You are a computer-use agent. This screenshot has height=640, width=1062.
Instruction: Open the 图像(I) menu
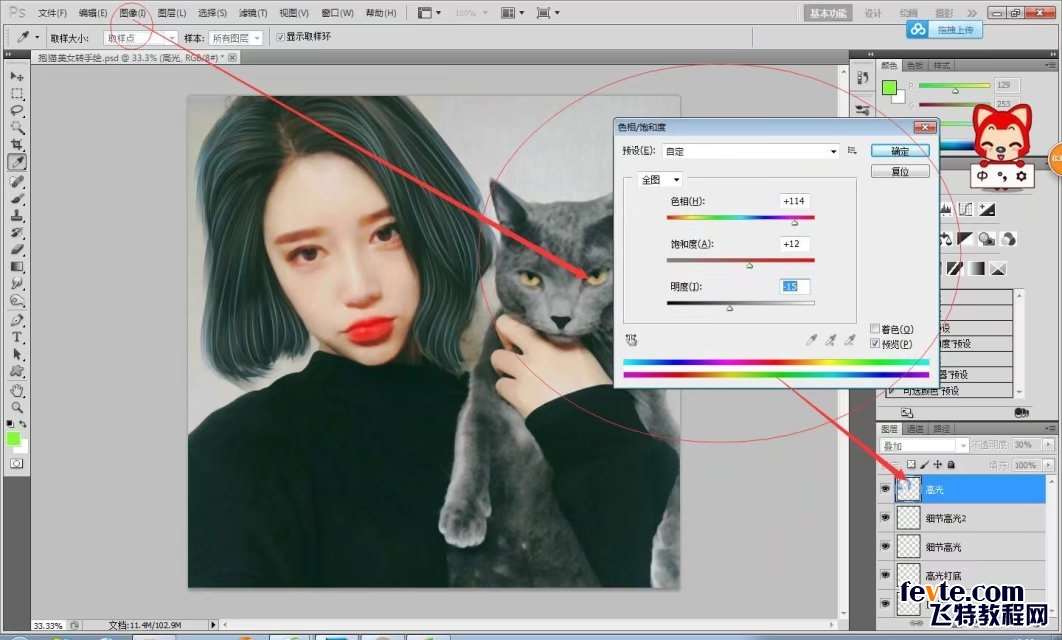pos(132,13)
